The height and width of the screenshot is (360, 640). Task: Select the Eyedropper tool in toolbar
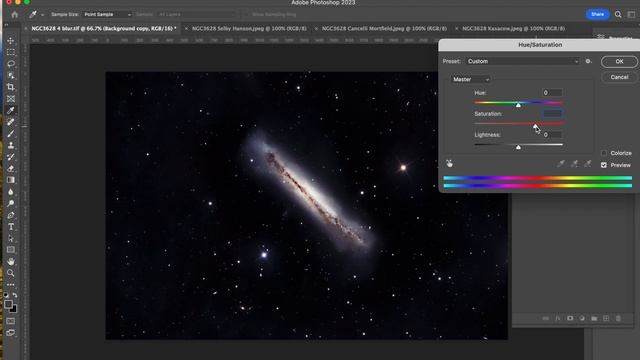11,110
